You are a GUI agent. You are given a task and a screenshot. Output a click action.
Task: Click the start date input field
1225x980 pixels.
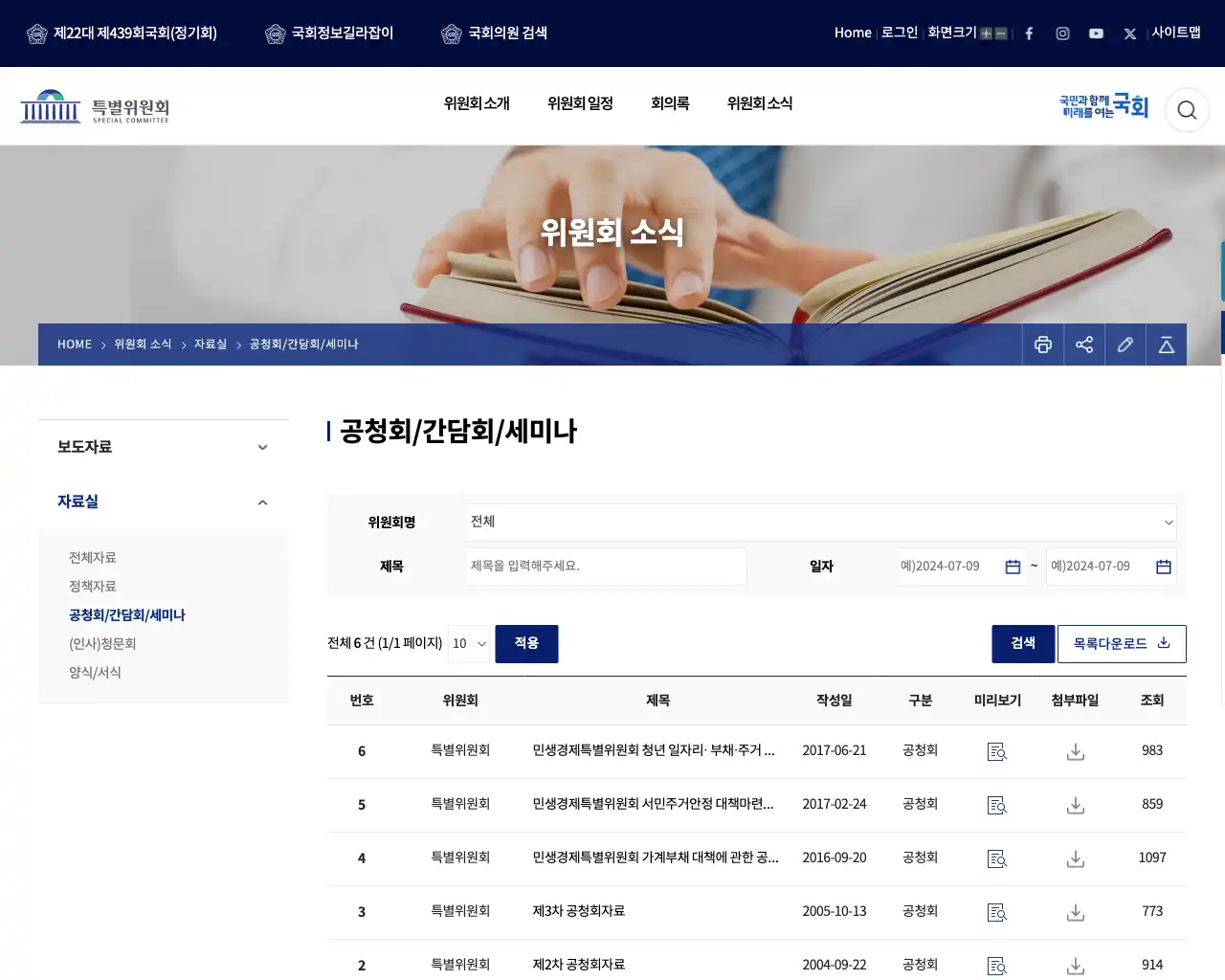961,567
